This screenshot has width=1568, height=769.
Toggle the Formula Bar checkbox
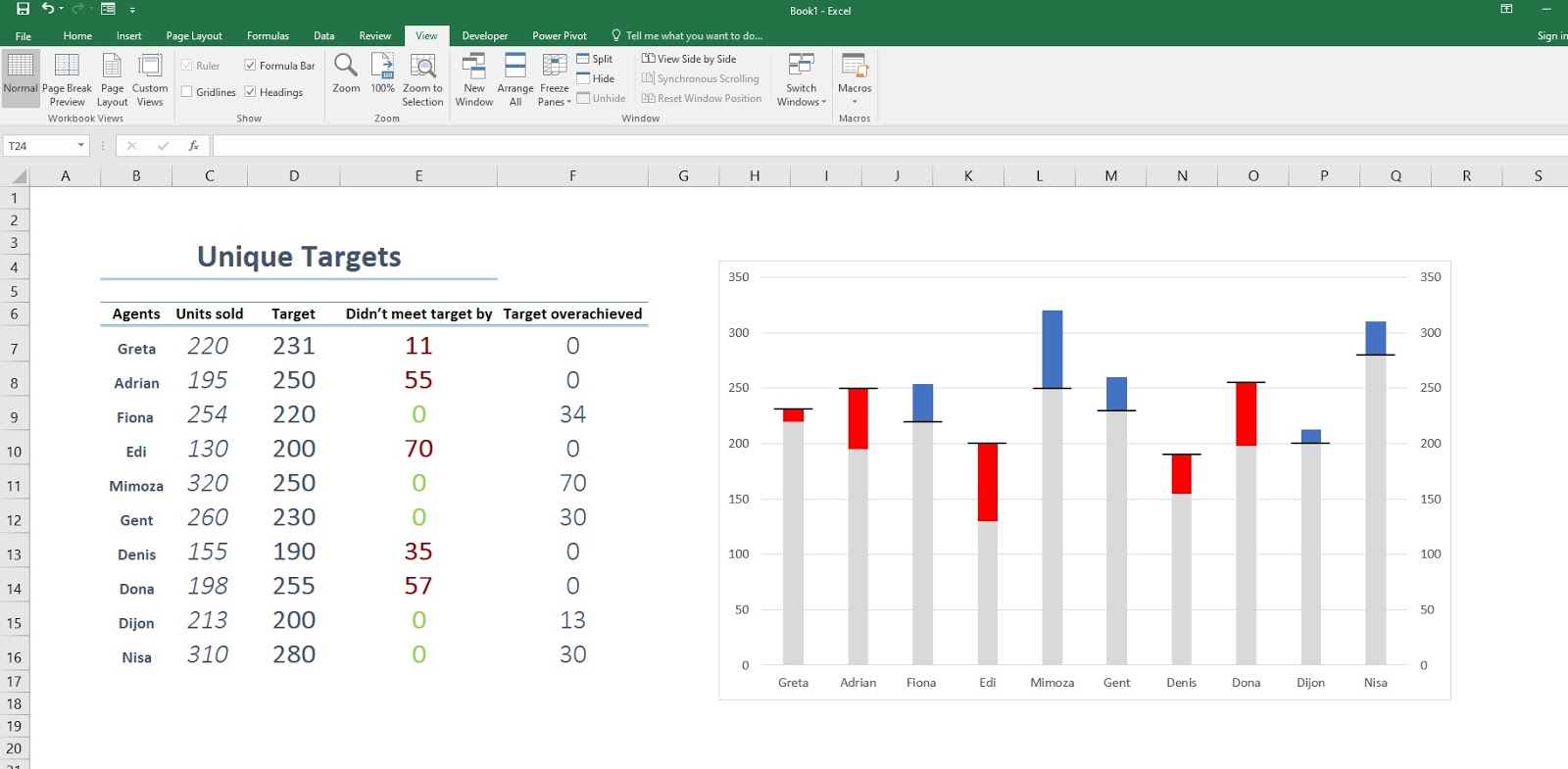pos(250,66)
